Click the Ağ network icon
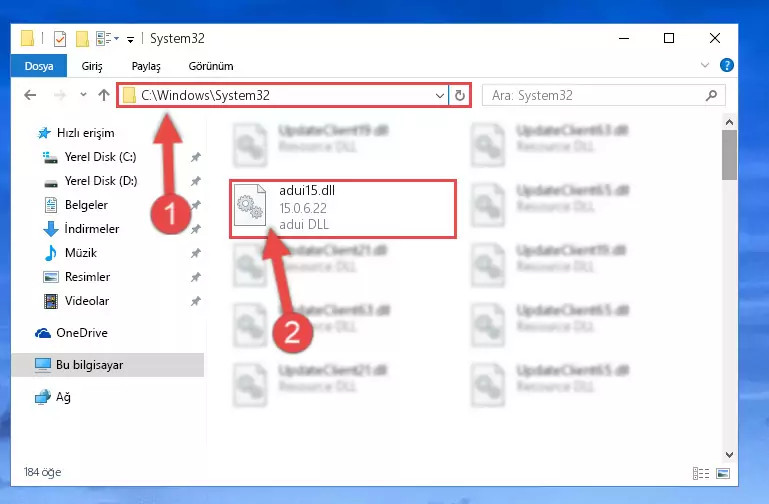769x504 pixels. (x=43, y=397)
